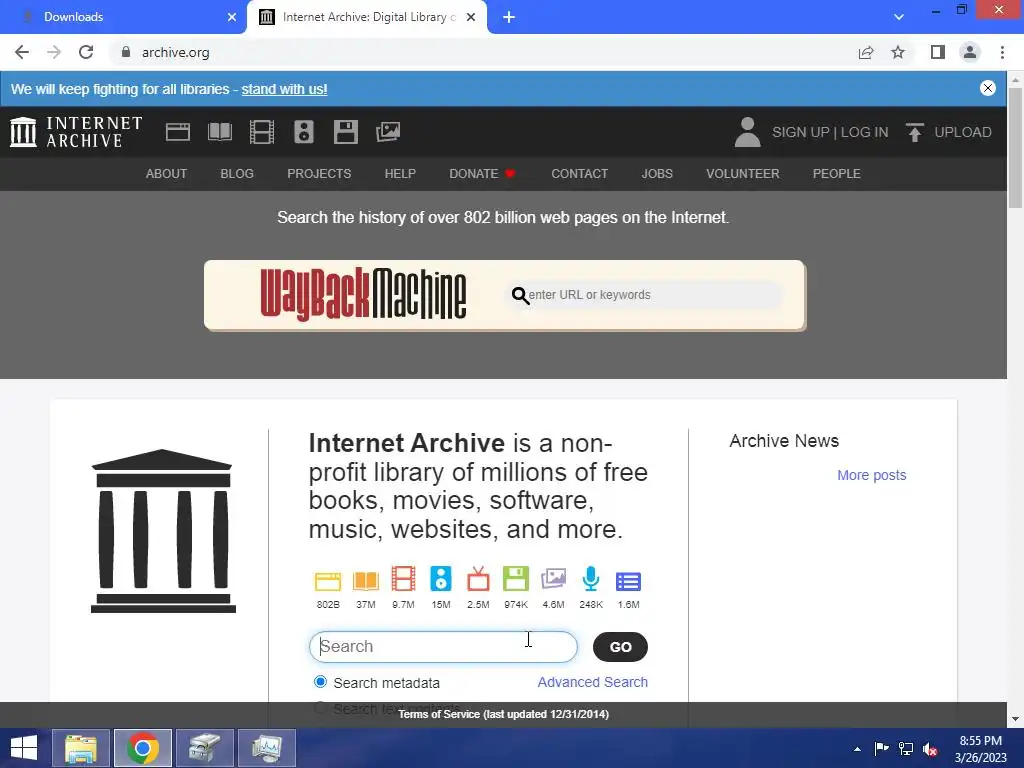Open the Texts book icon in top navigation

[x=219, y=132]
